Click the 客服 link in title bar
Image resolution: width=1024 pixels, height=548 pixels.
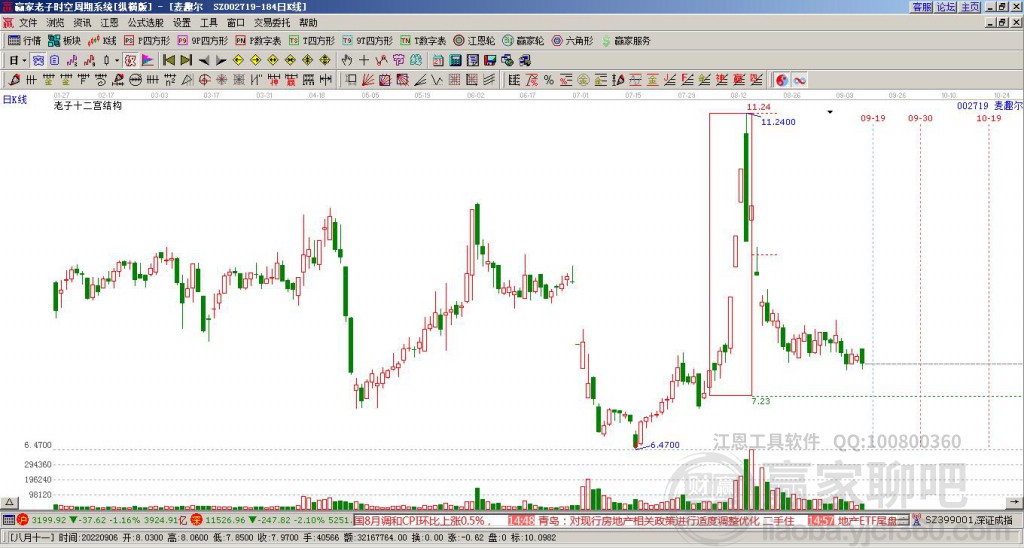coord(922,7)
